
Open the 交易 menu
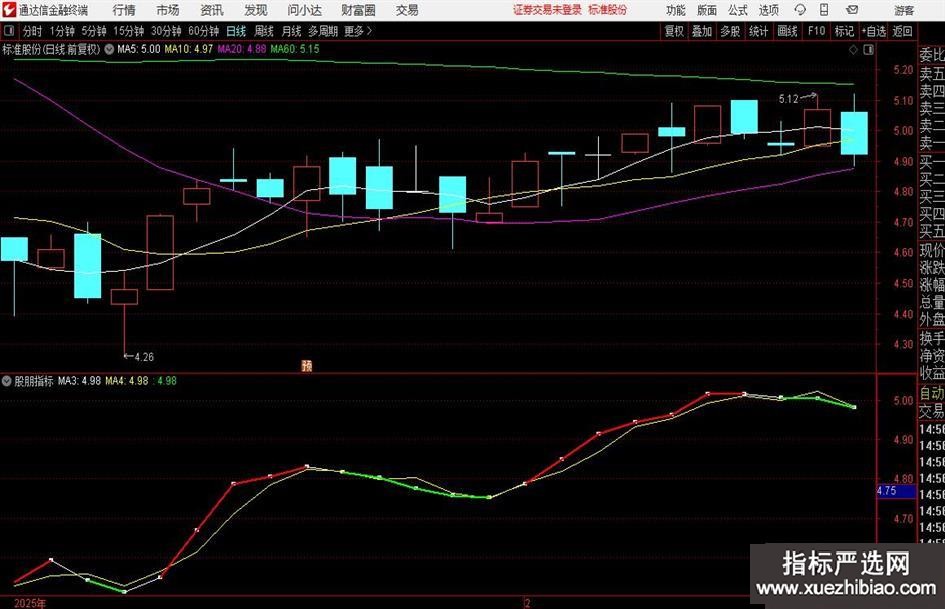pyautogui.click(x=407, y=10)
